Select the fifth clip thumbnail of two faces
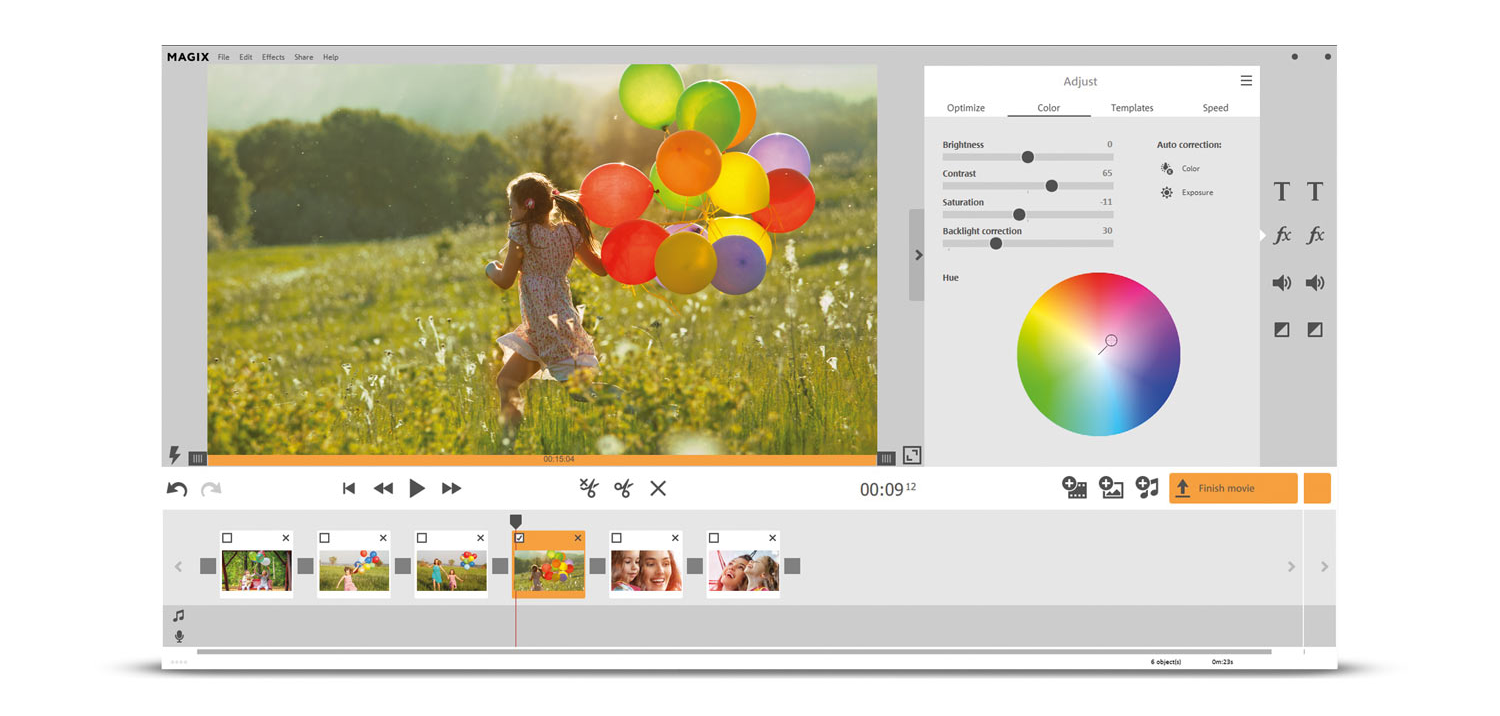The image size is (1500, 716). 646,571
